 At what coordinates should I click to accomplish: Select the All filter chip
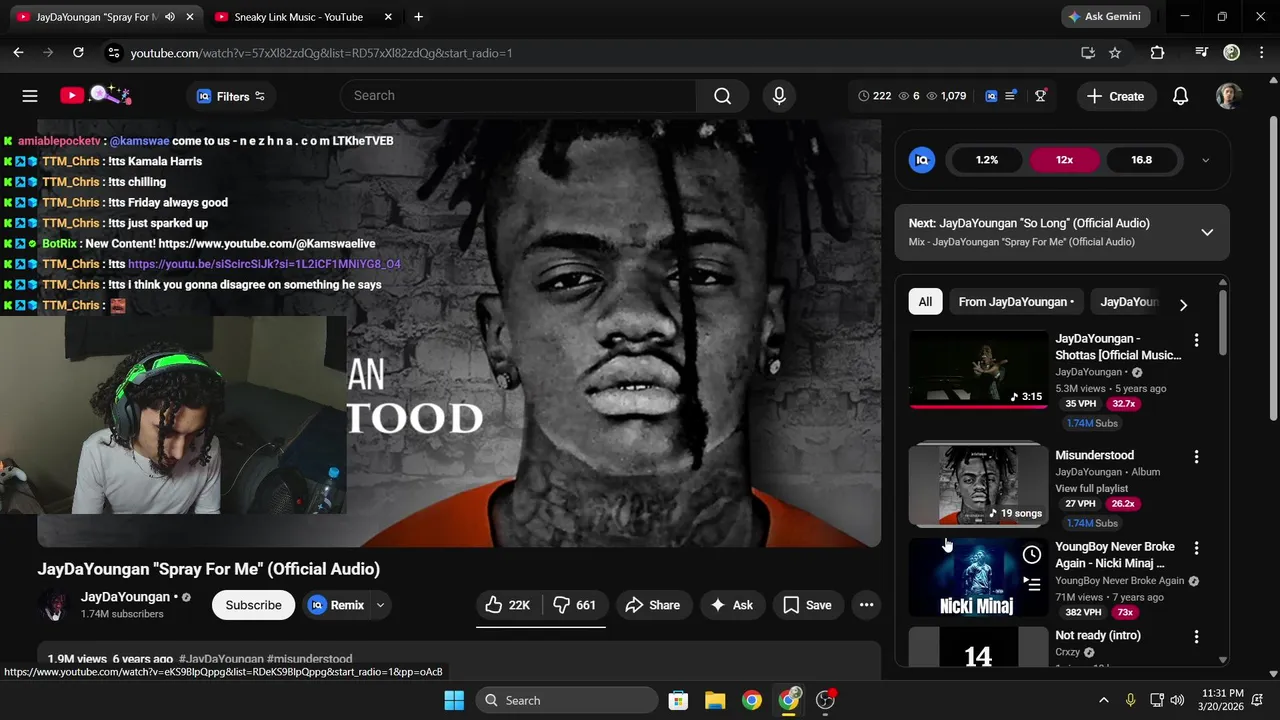pyautogui.click(x=925, y=302)
